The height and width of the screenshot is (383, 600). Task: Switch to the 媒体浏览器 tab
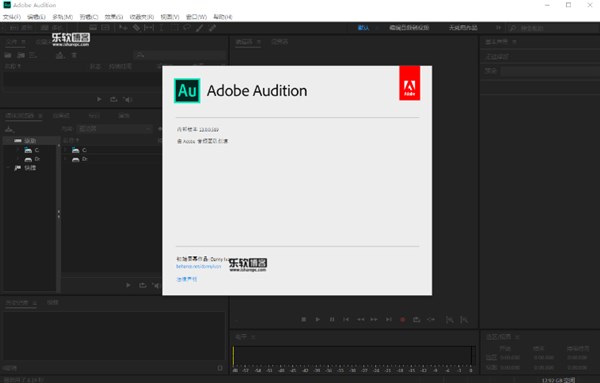point(20,116)
